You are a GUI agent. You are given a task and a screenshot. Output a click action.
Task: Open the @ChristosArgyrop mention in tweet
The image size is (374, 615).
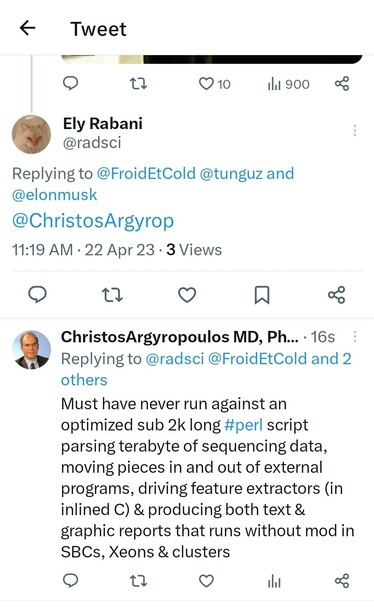tap(93, 220)
